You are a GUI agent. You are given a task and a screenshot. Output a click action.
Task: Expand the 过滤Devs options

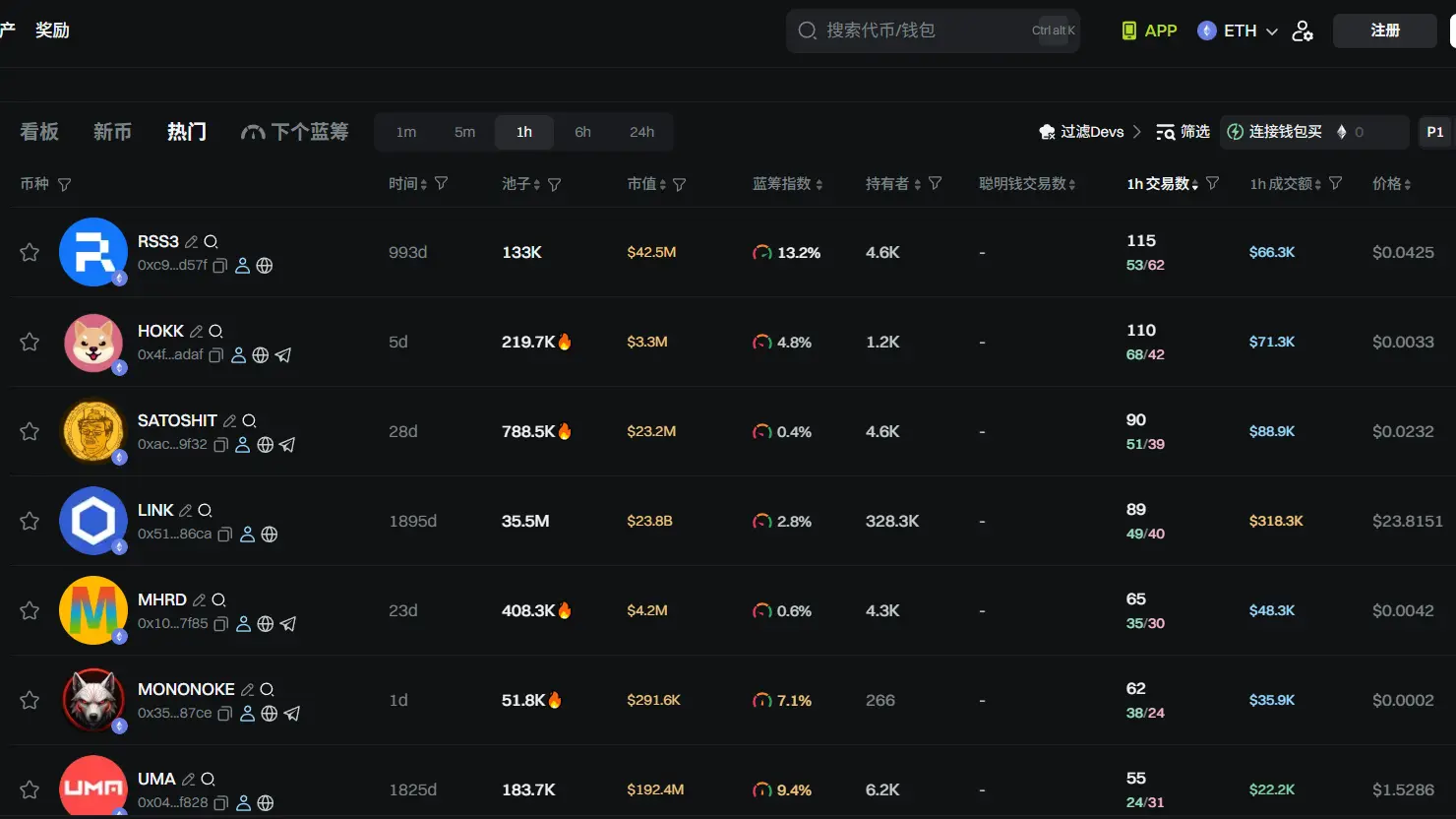click(1091, 132)
